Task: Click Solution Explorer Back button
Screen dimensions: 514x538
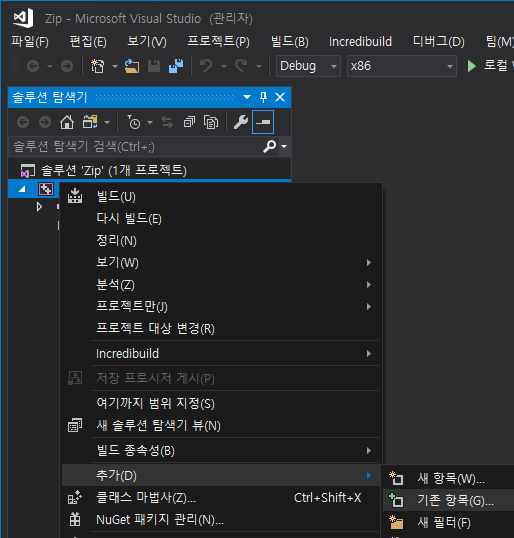Action: click(23, 122)
